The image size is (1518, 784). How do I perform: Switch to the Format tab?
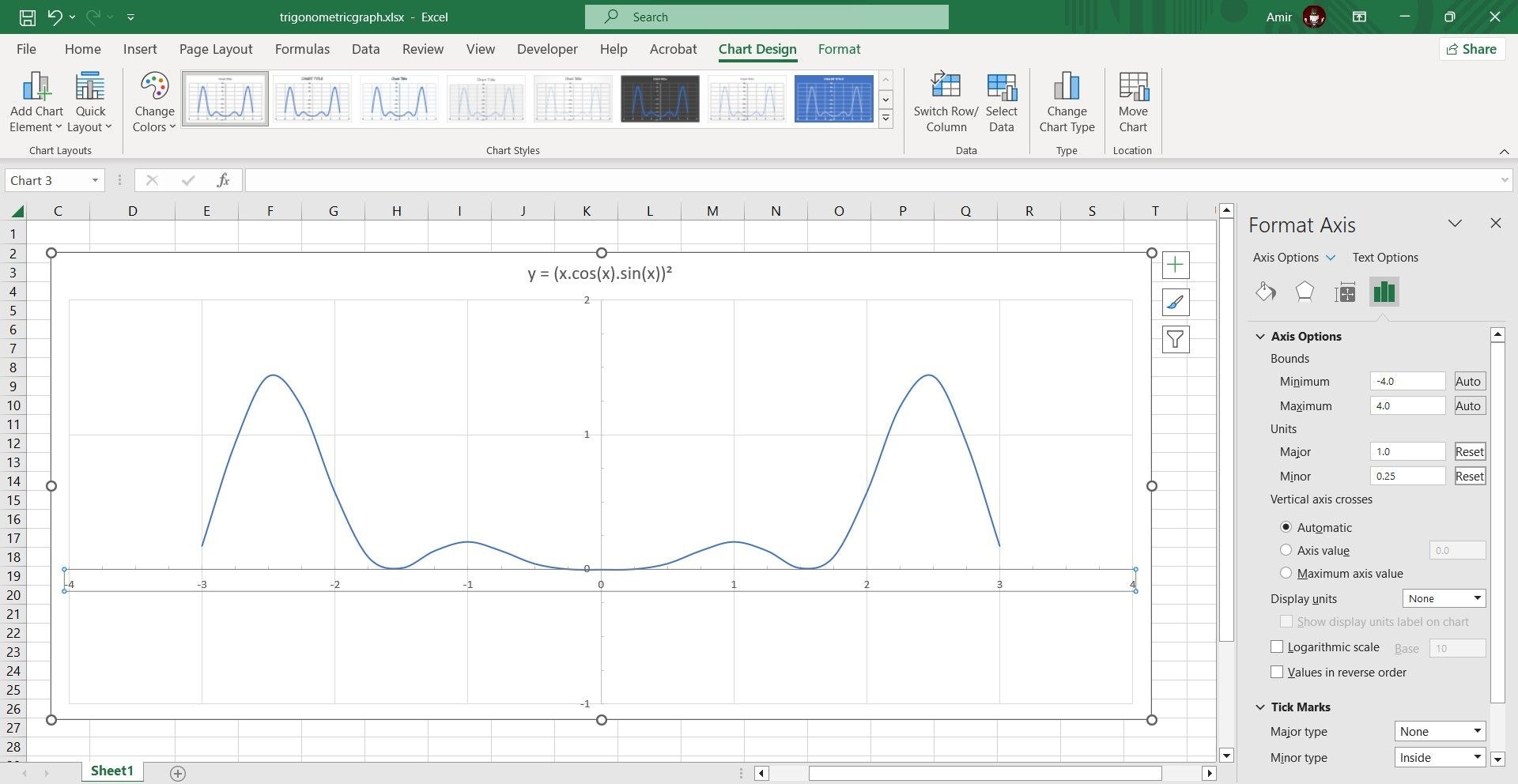click(x=839, y=49)
